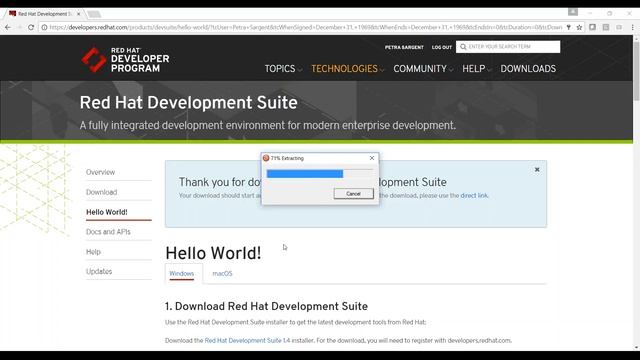Expand the Topics menu
The width and height of the screenshot is (640, 360).
pos(283,69)
